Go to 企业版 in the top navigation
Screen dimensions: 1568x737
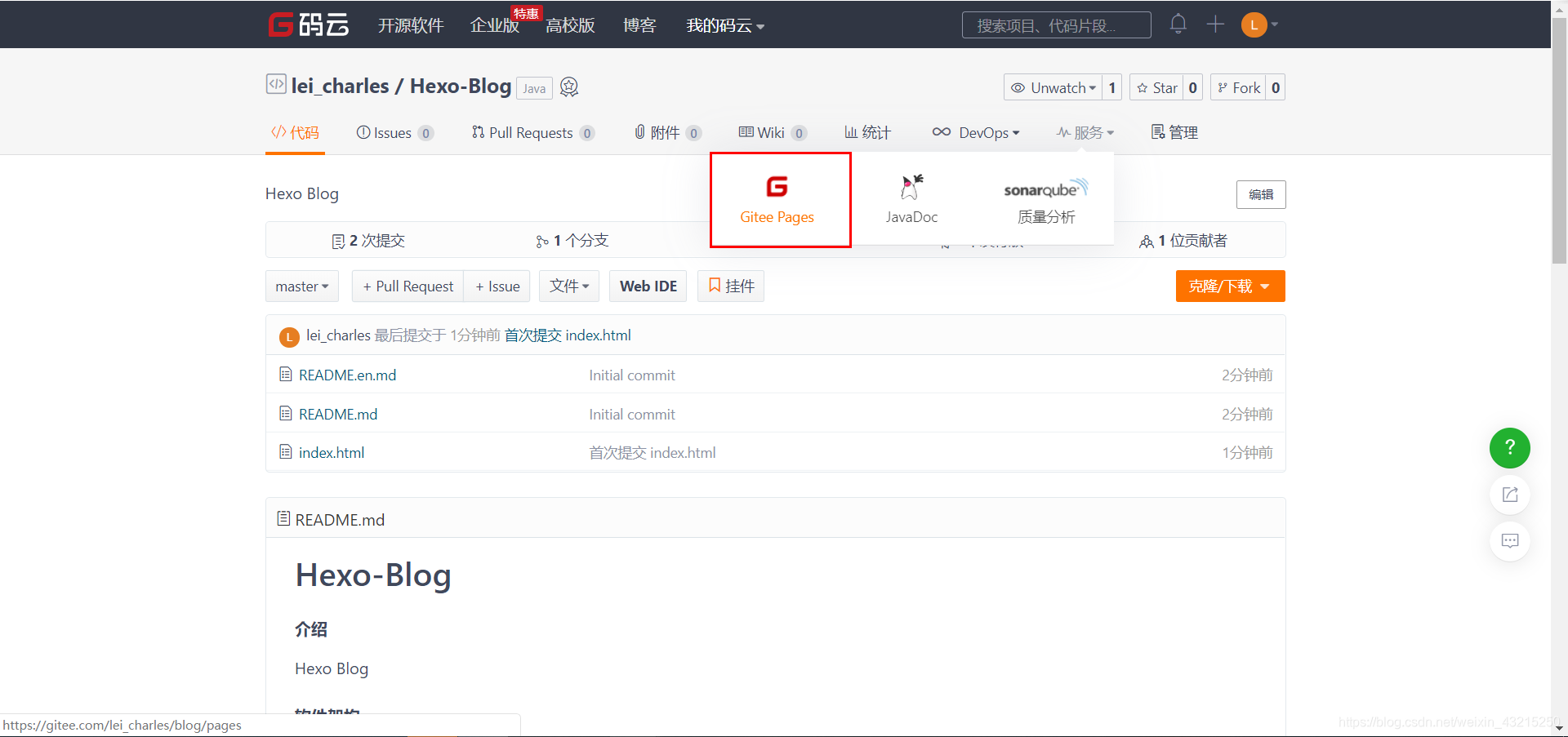click(495, 25)
